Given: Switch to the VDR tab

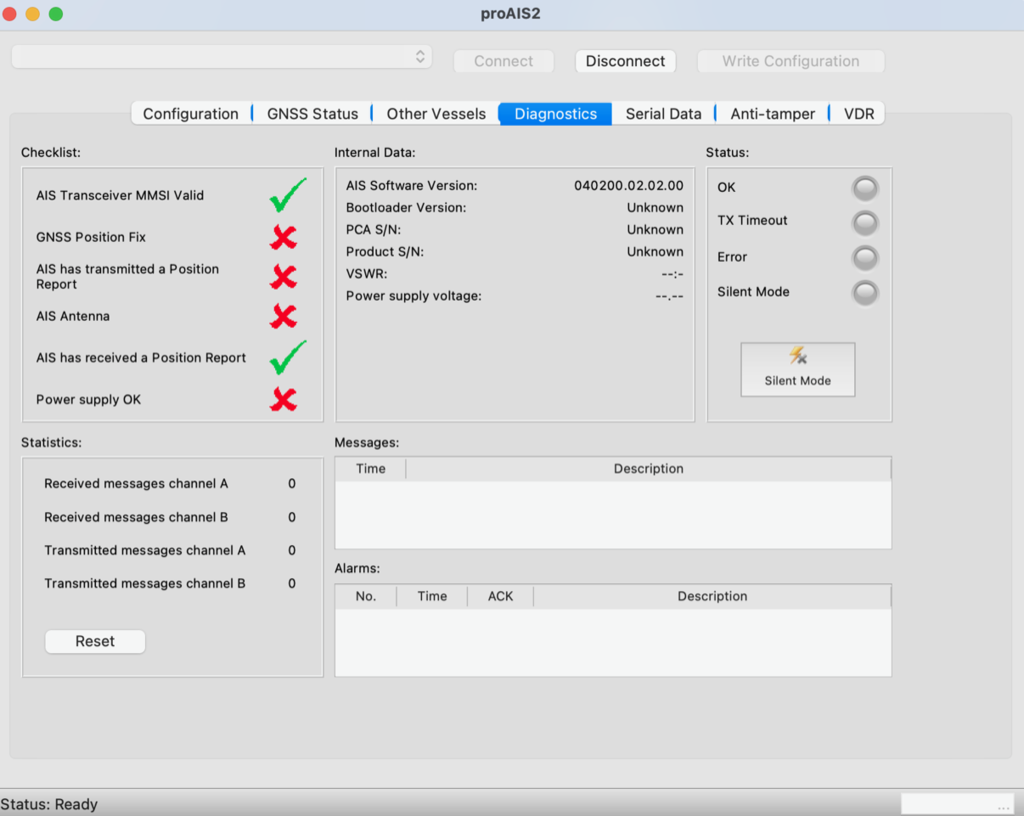Looking at the screenshot, I should pyautogui.click(x=858, y=114).
